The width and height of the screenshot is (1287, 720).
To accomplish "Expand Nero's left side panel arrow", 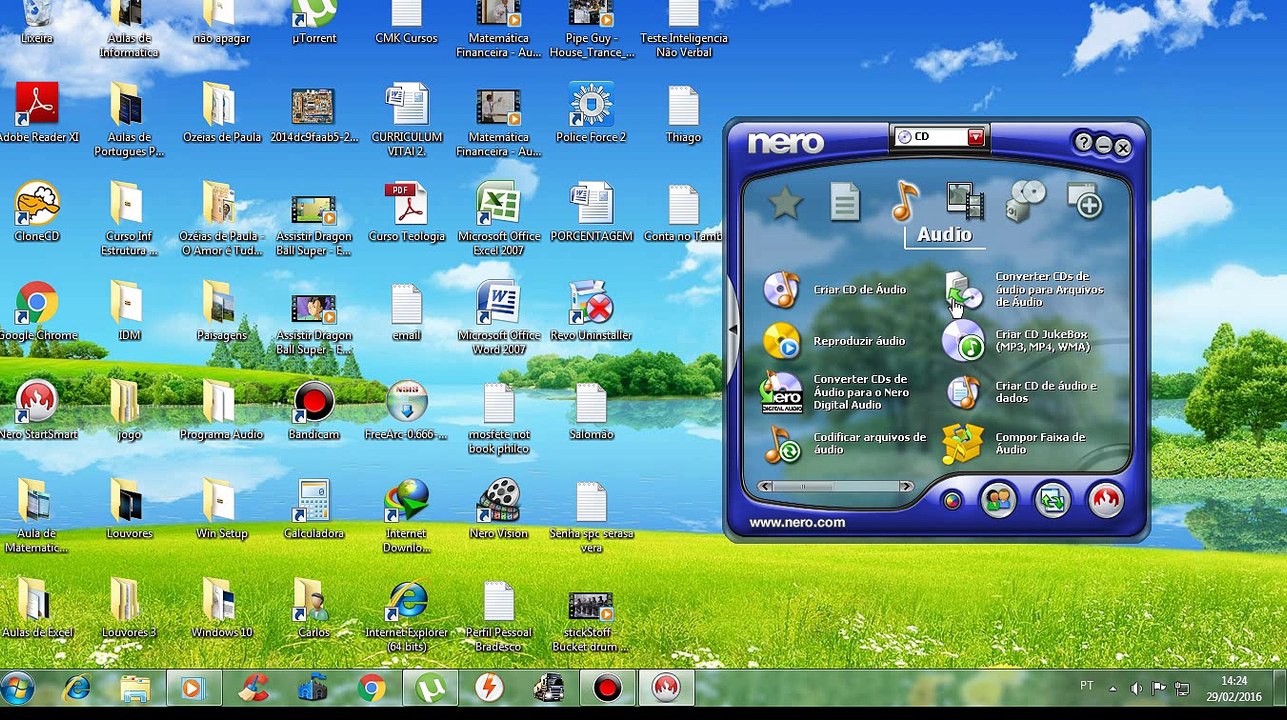I will click(x=732, y=330).
